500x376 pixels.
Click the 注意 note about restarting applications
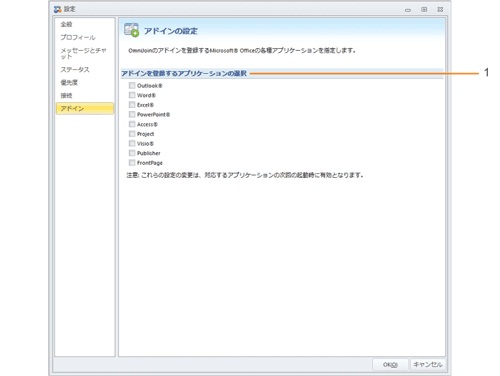pyautogui.click(x=245, y=175)
